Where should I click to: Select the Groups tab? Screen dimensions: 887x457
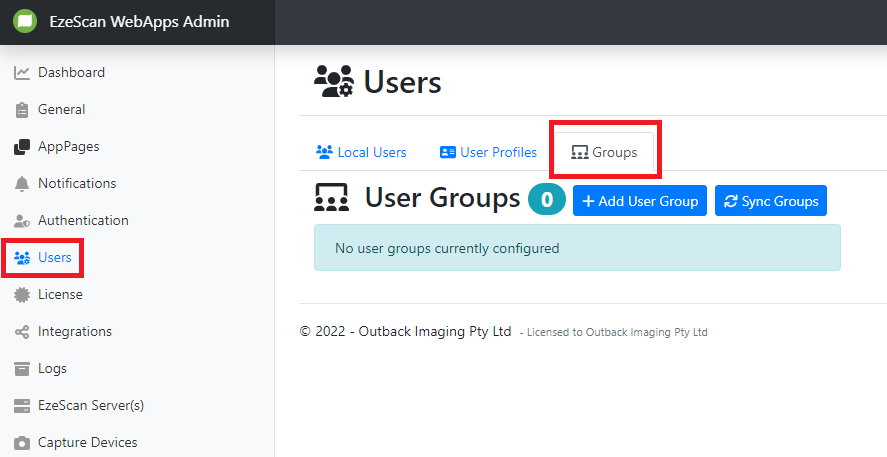click(604, 153)
